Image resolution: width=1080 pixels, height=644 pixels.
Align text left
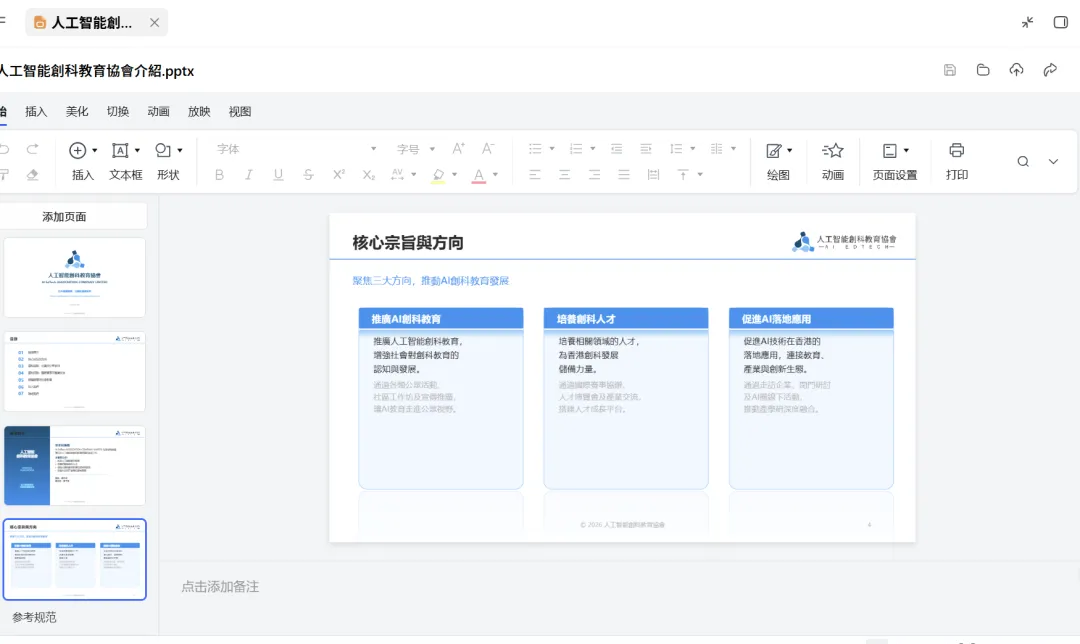coord(534,175)
